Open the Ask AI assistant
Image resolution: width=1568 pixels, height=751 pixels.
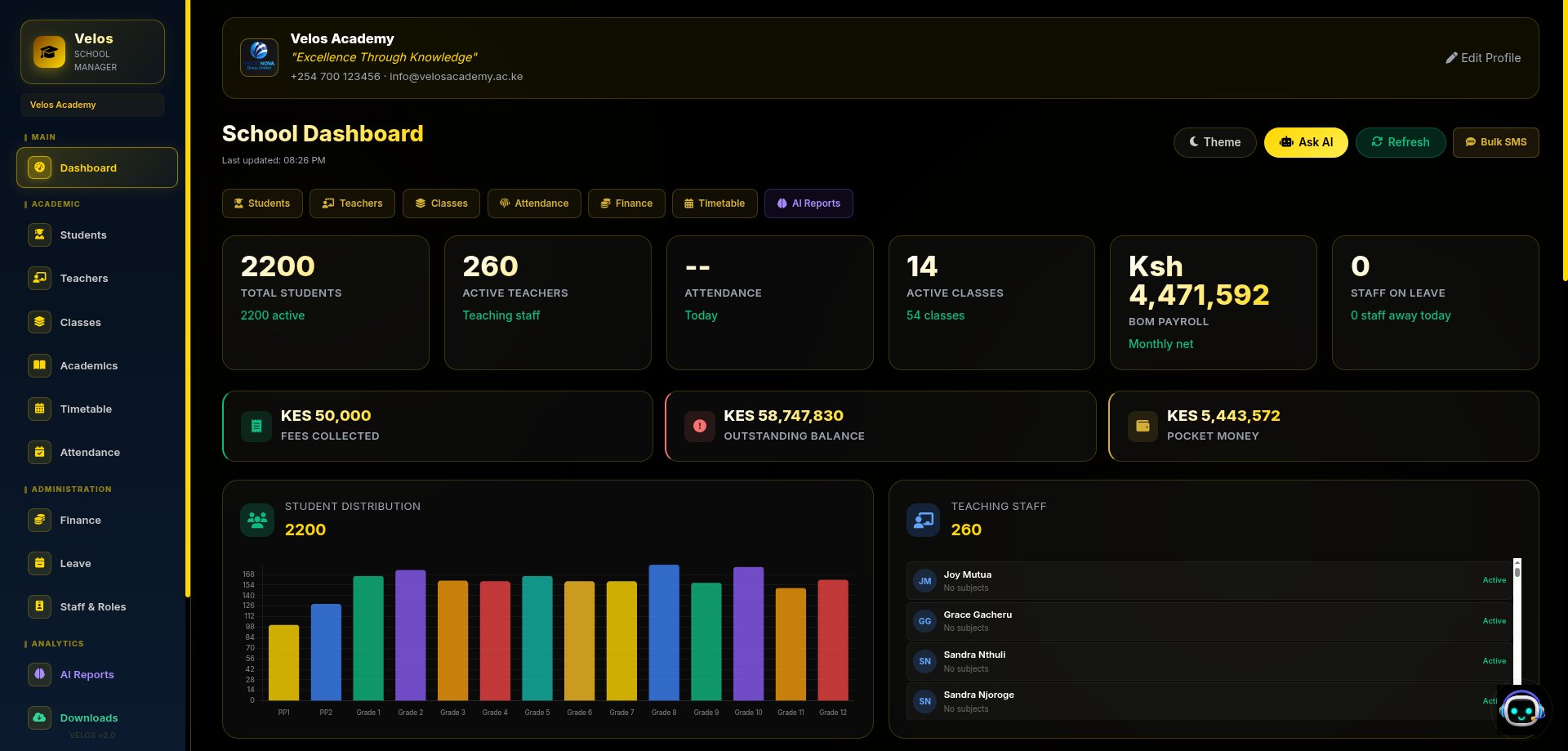1305,142
